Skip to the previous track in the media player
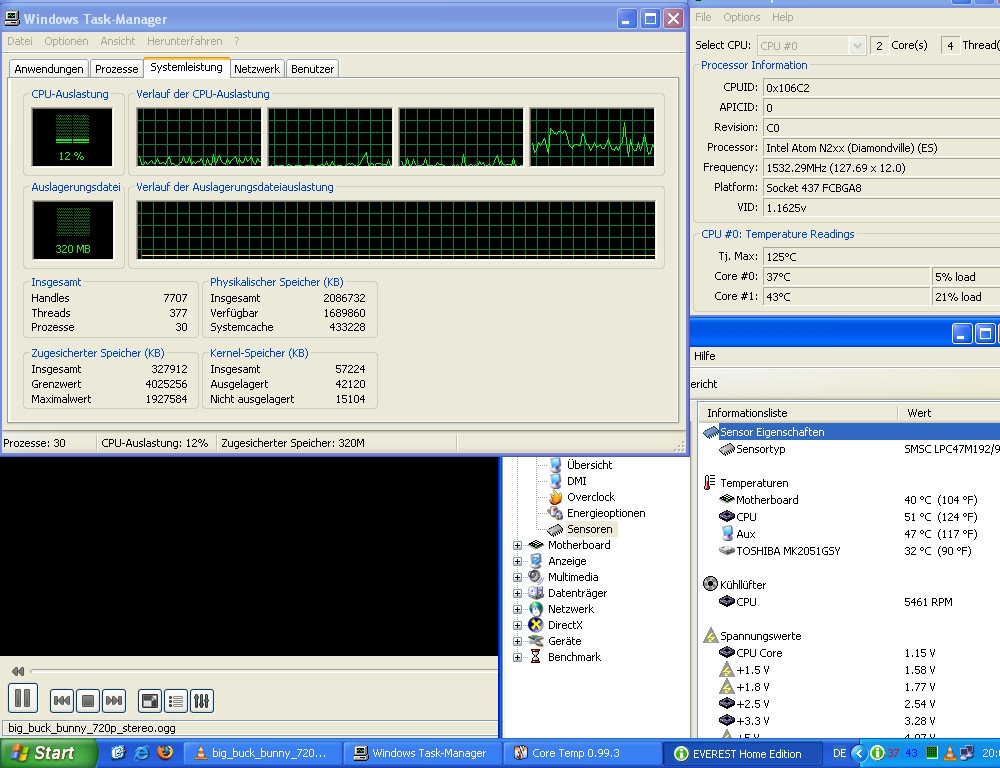The width and height of the screenshot is (1000, 768). pos(62,701)
